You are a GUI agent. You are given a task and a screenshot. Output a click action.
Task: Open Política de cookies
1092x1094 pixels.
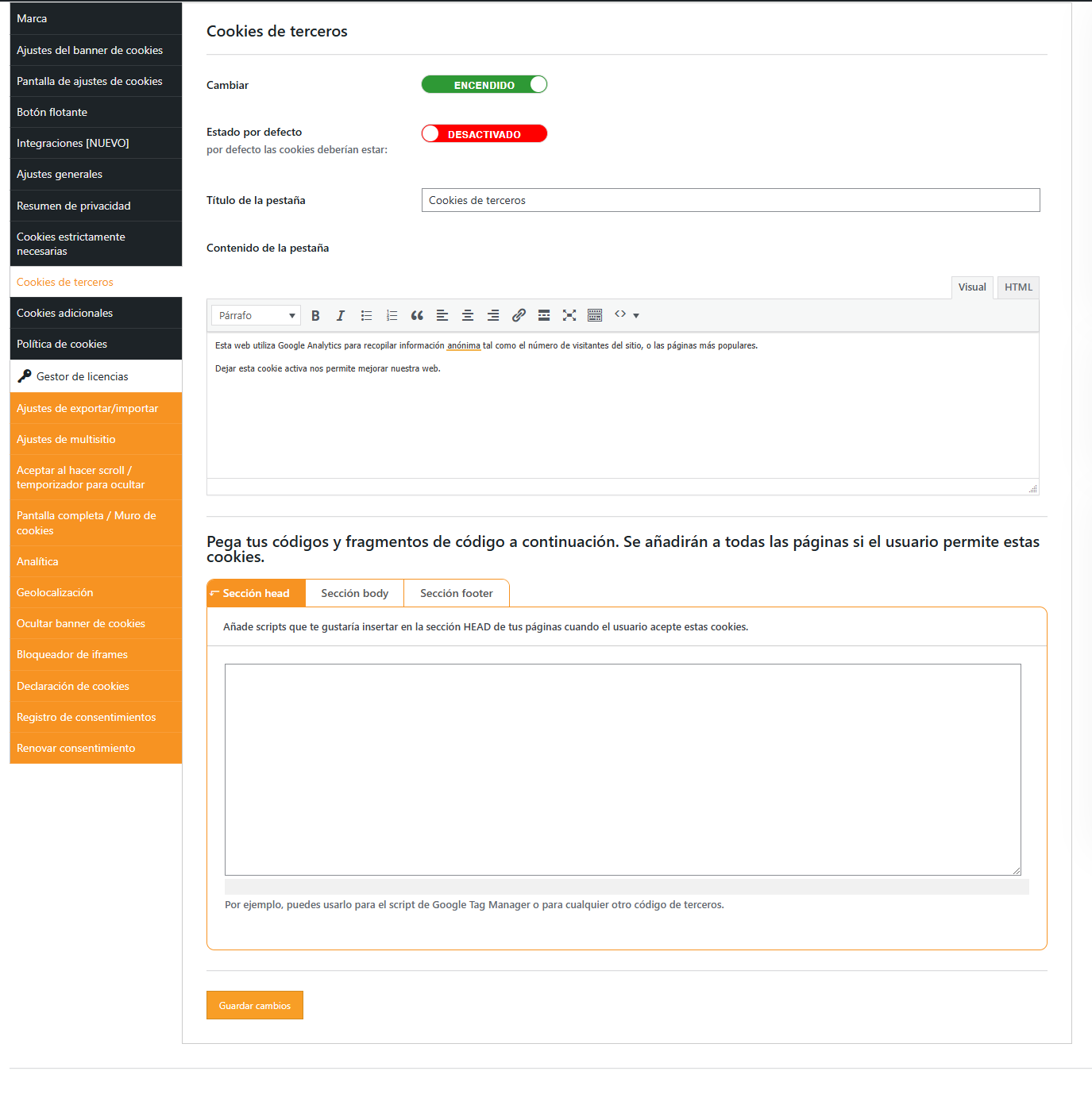96,344
